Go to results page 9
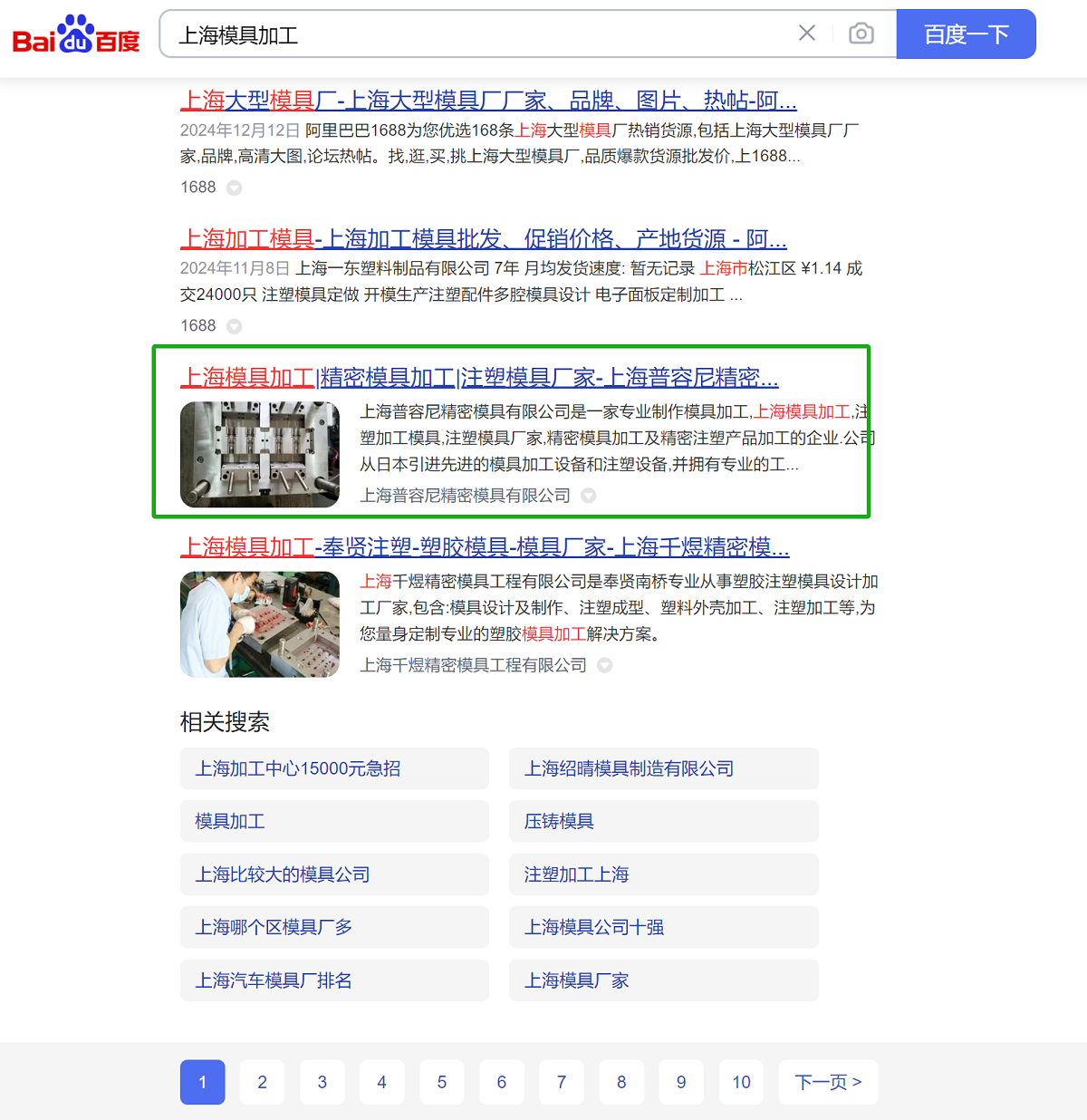This screenshot has height=1120, width=1087. click(681, 1082)
